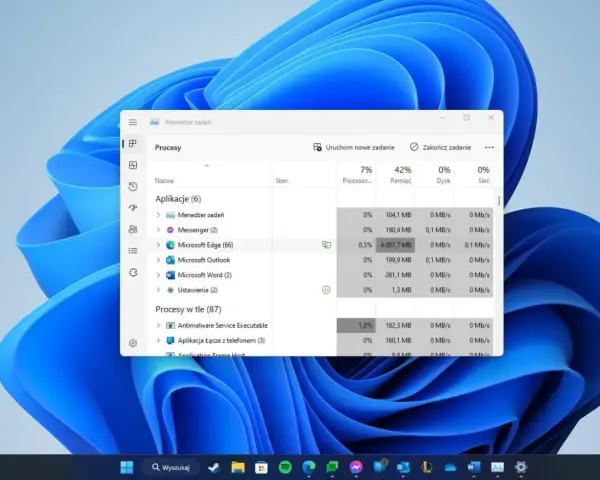
Task: Open the App history sidebar icon
Action: (x=133, y=186)
